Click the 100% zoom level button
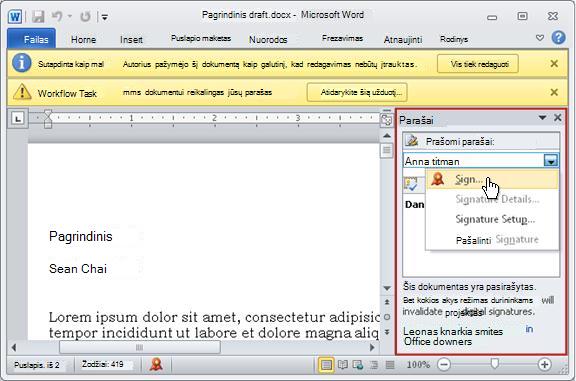 click(418, 365)
